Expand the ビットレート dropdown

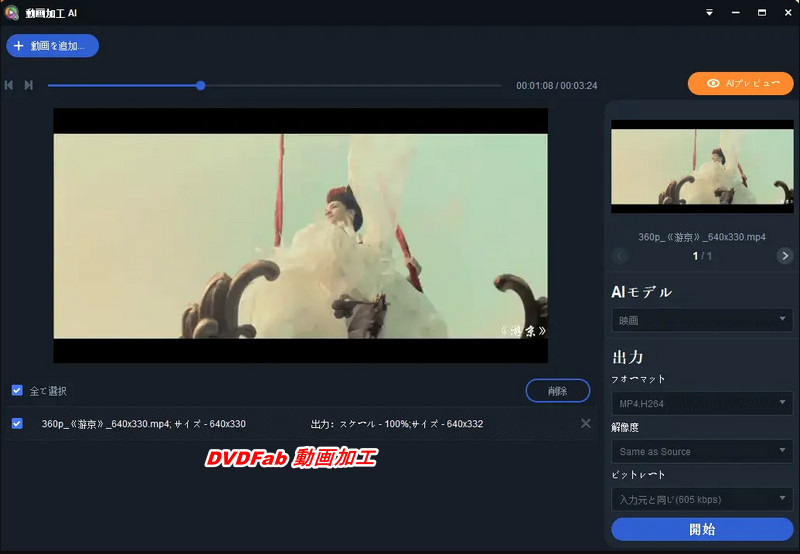[x=702, y=499]
